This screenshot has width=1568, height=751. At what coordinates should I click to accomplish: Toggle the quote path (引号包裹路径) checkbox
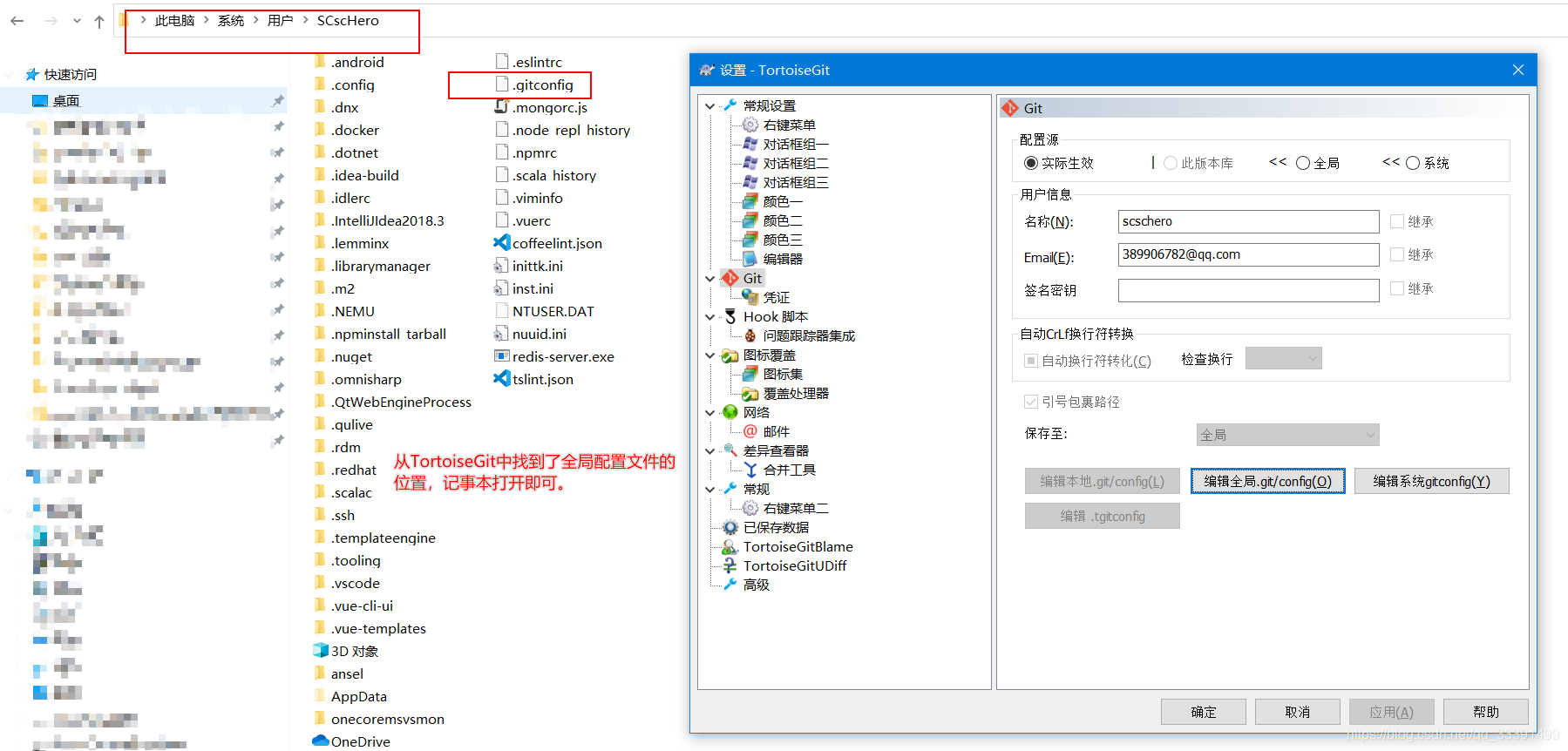coord(1031,402)
